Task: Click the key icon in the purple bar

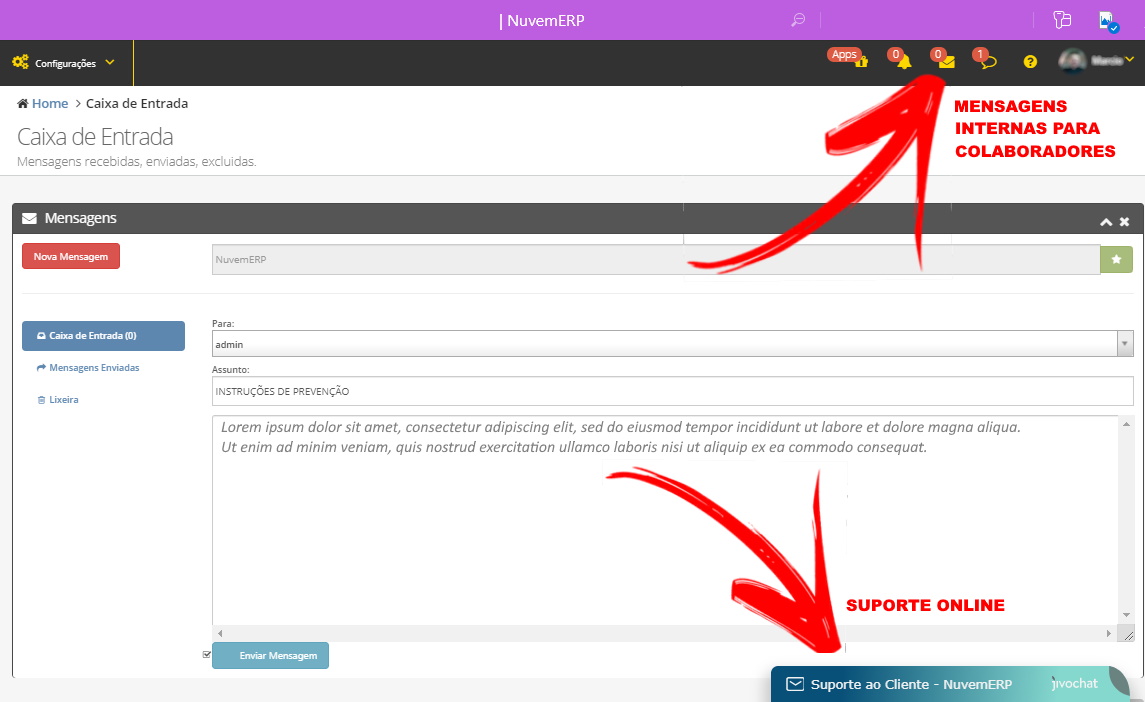Action: pyautogui.click(x=1062, y=20)
